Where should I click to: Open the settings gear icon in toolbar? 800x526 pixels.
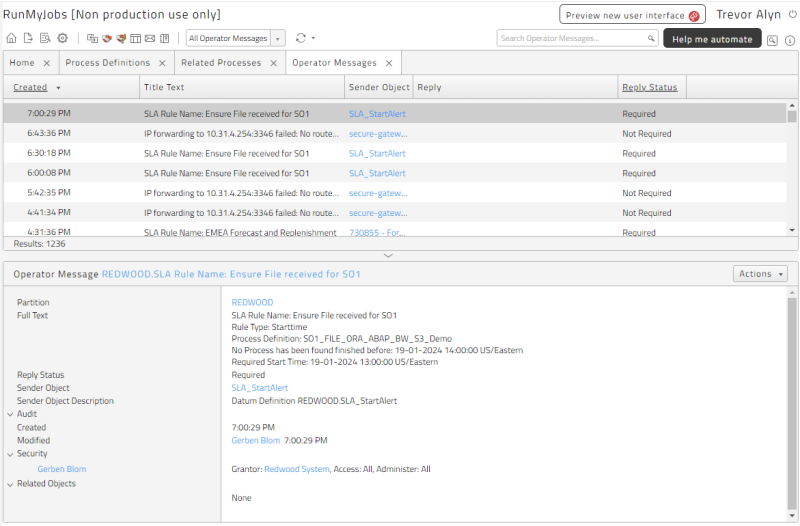(x=62, y=38)
